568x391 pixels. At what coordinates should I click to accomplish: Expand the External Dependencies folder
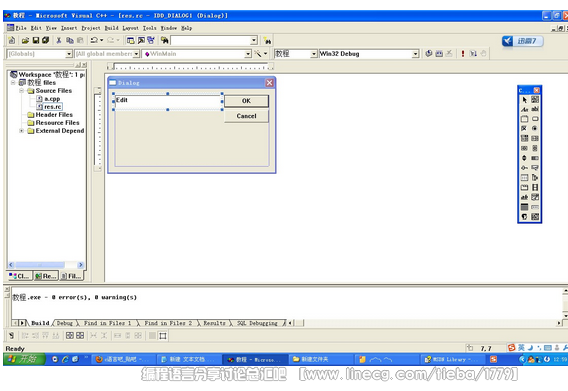click(21, 130)
